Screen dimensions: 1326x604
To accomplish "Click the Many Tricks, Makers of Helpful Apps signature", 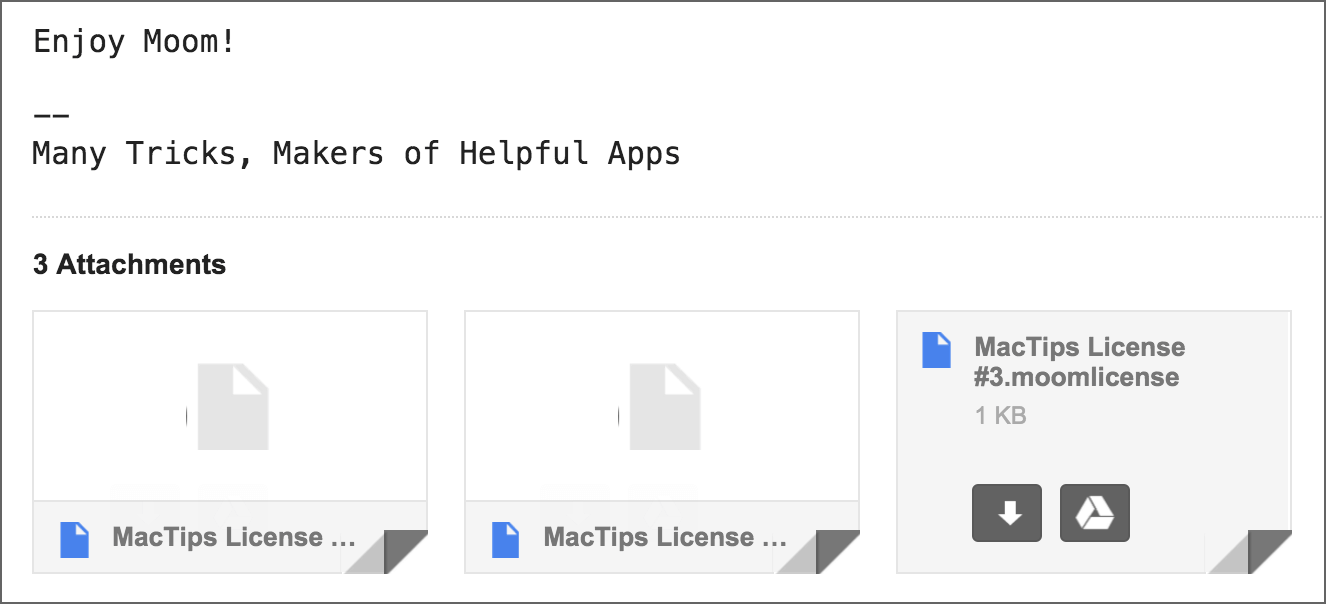I will pyautogui.click(x=356, y=153).
